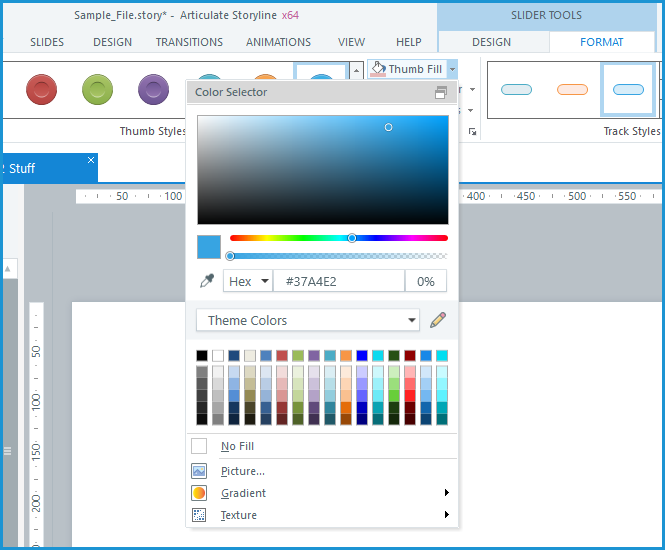This screenshot has width=665, height=550.
Task: Click the hue slider handle
Action: (x=352, y=238)
